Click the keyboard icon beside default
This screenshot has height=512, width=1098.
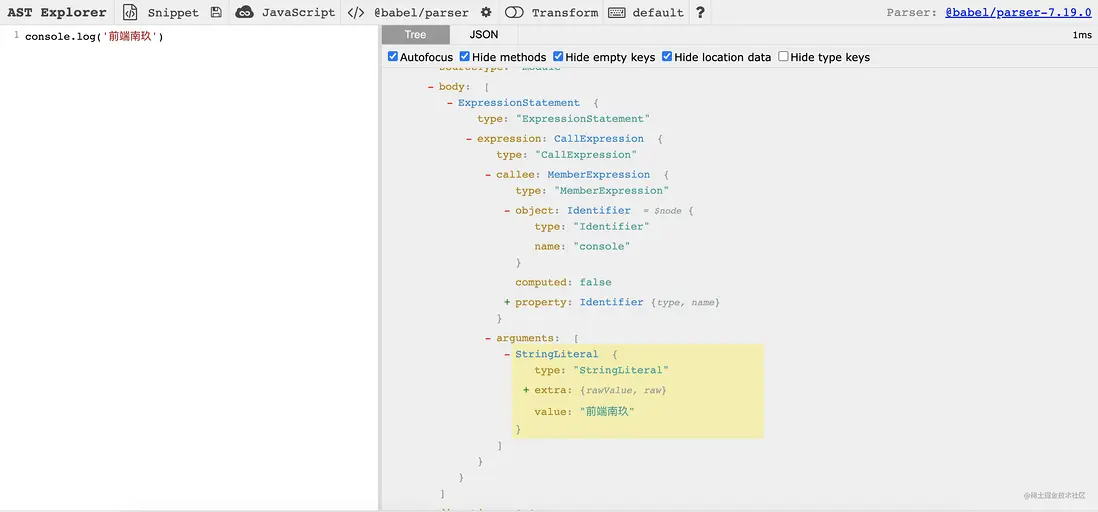click(x=617, y=13)
